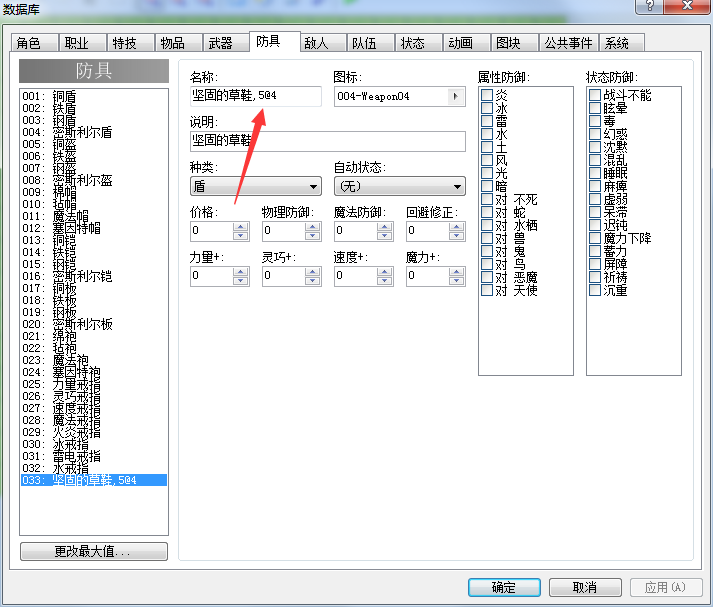Increase 魔力+ with its up arrow
Image resolution: width=713 pixels, height=607 pixels.
[x=457, y=271]
